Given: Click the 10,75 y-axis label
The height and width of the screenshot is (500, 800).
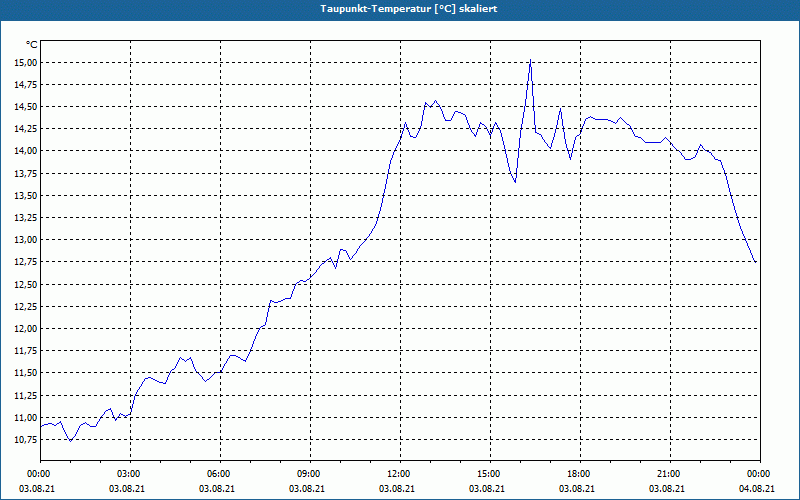Looking at the screenshot, I should (26, 440).
